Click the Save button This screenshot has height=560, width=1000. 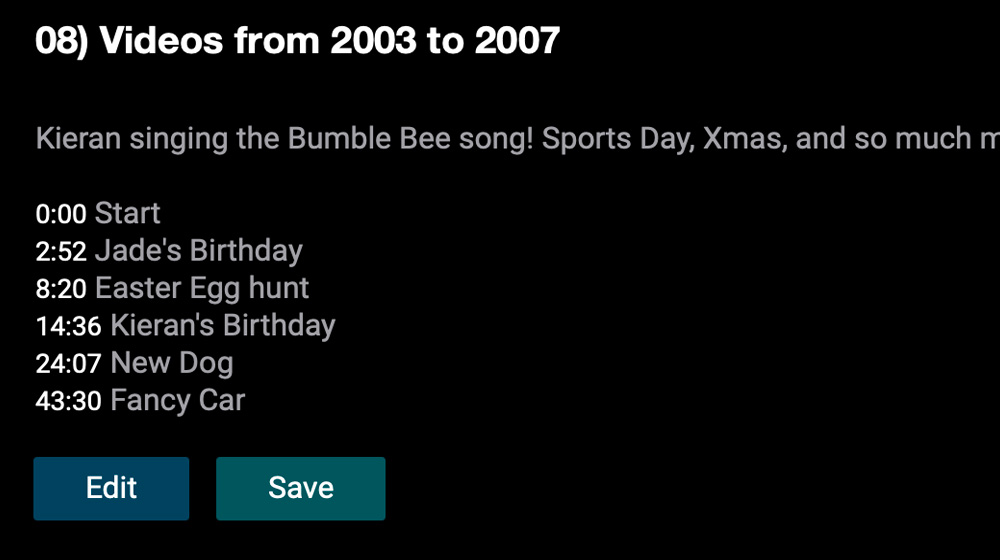300,489
